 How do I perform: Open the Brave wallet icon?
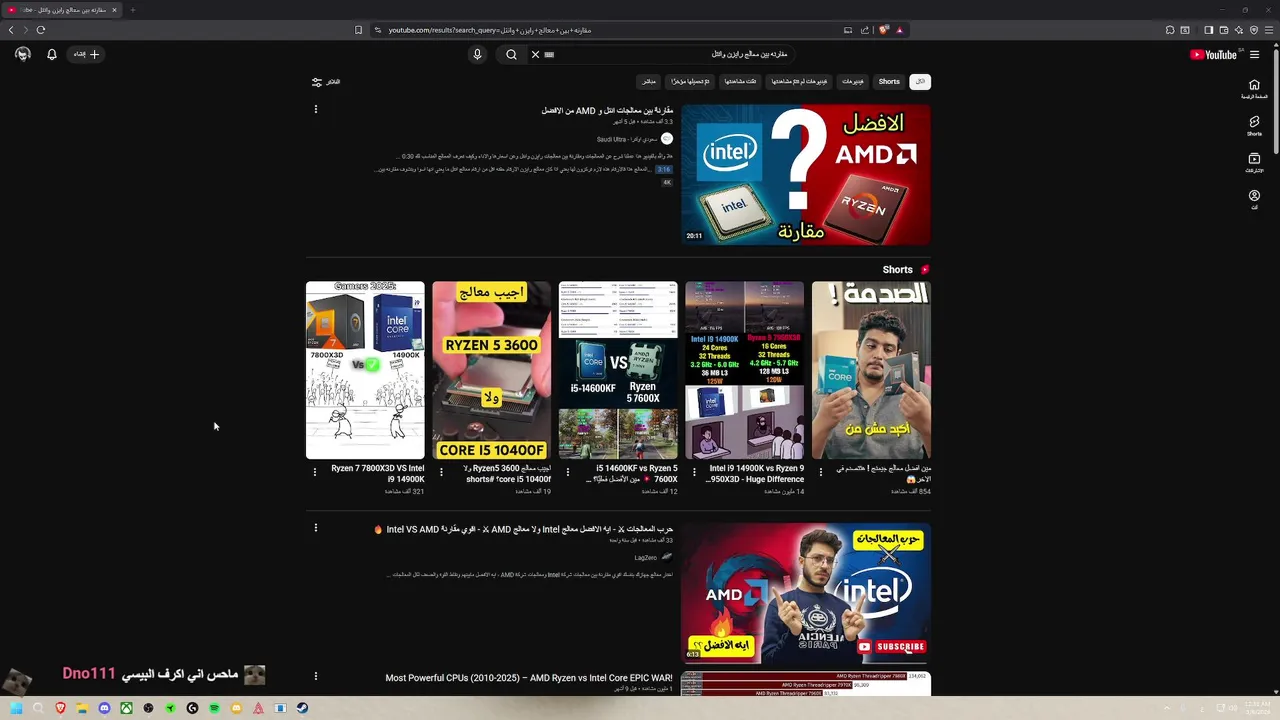coord(1223,30)
